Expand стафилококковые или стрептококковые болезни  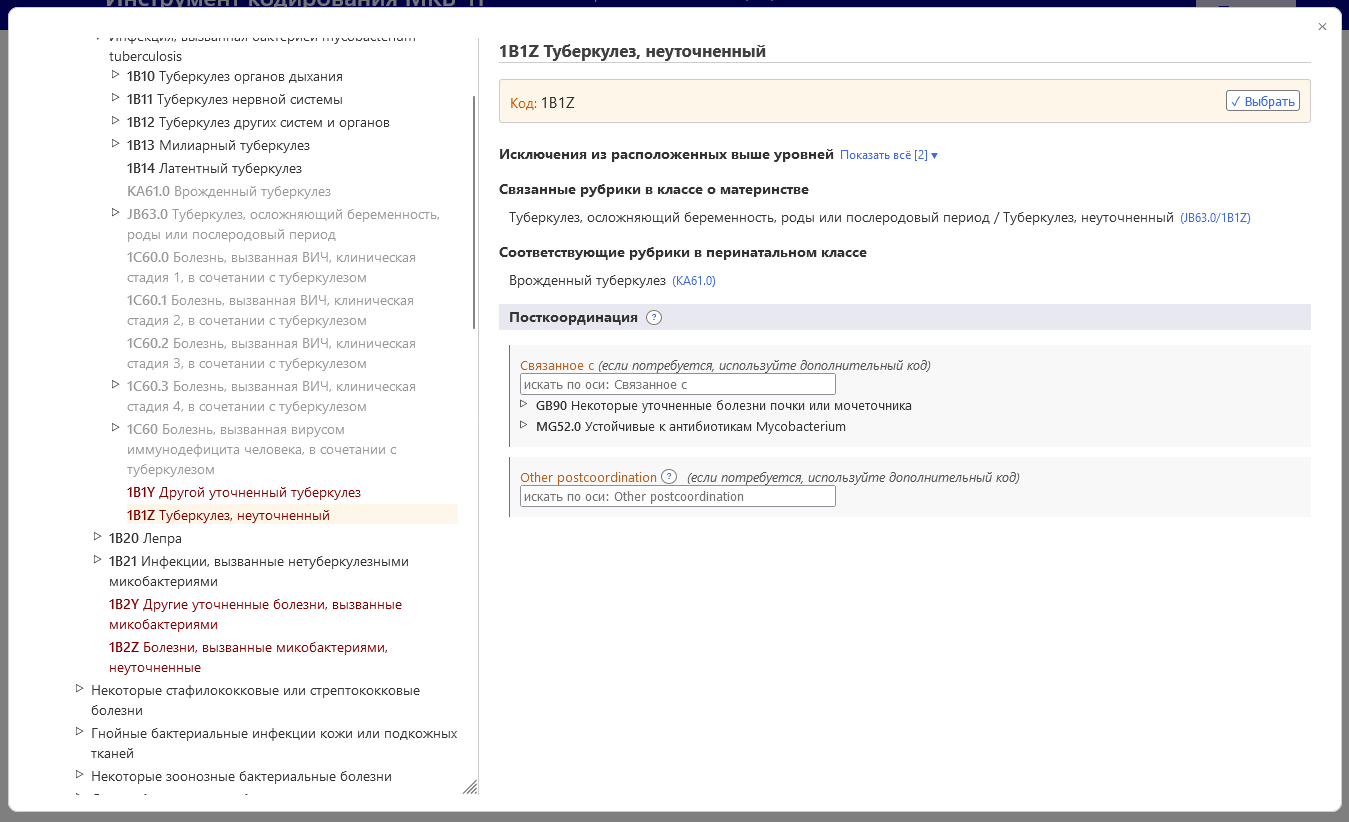(79, 689)
